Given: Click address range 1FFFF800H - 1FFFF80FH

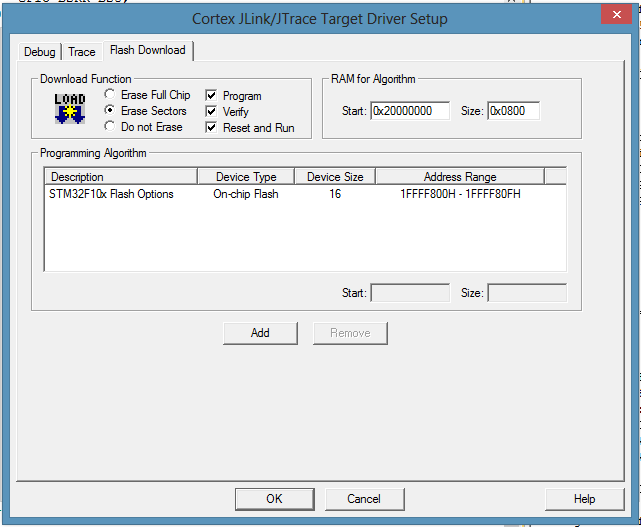Looking at the screenshot, I should click(x=460, y=194).
